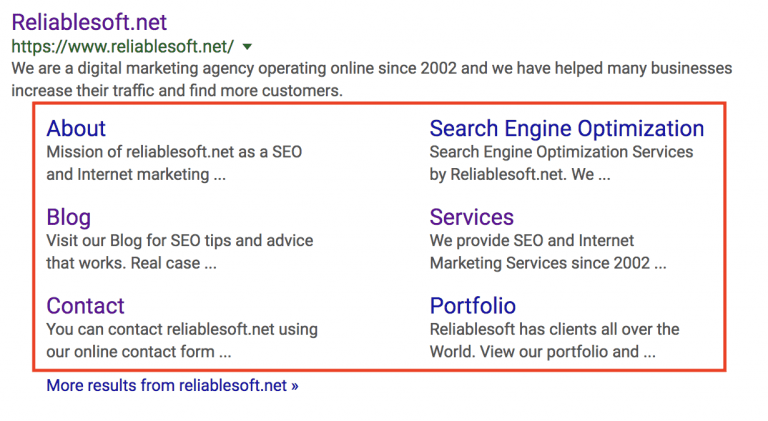Open the About sitelink

(x=76, y=129)
